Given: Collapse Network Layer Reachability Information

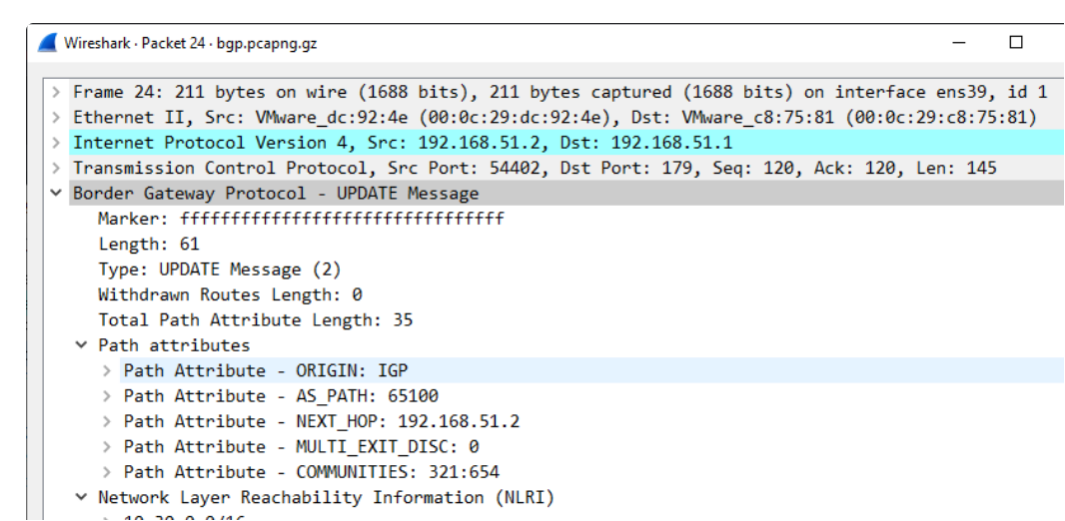Looking at the screenshot, I should tap(82, 497).
